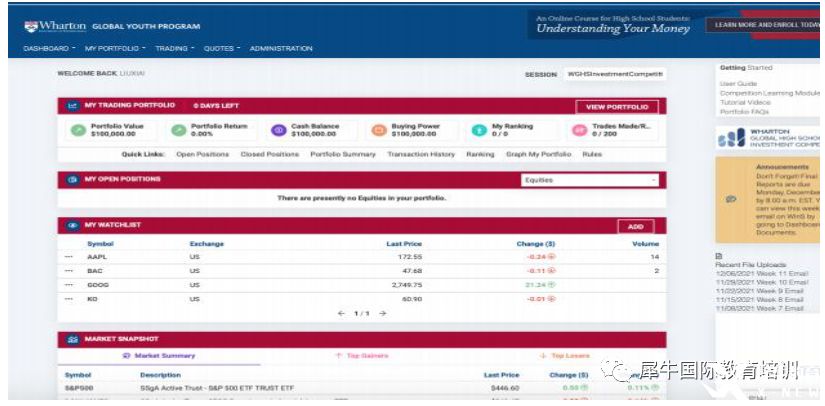The width and height of the screenshot is (825, 406).
Task: Go to next watchlist page arrow
Action: (383, 313)
